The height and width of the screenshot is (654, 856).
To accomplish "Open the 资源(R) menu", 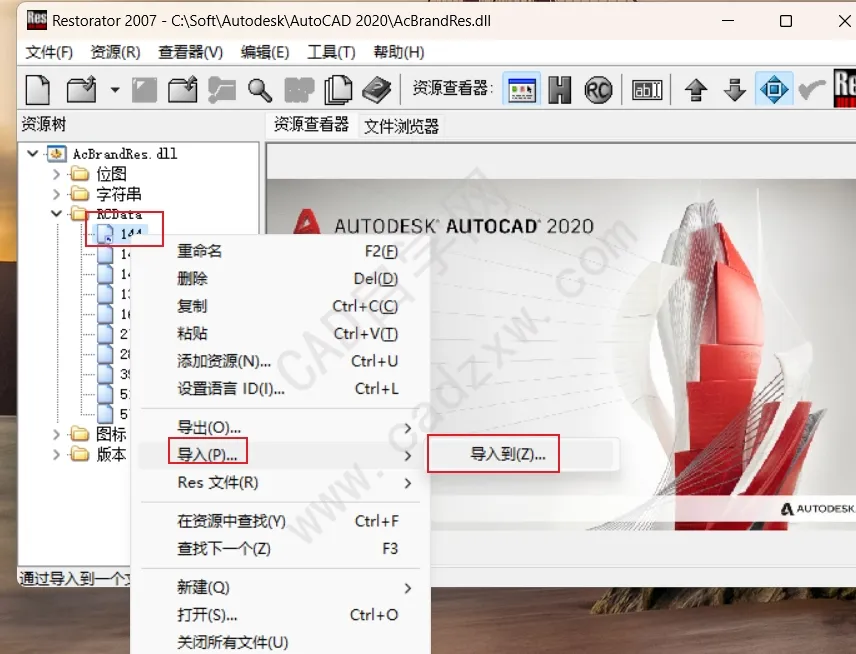I will point(115,52).
